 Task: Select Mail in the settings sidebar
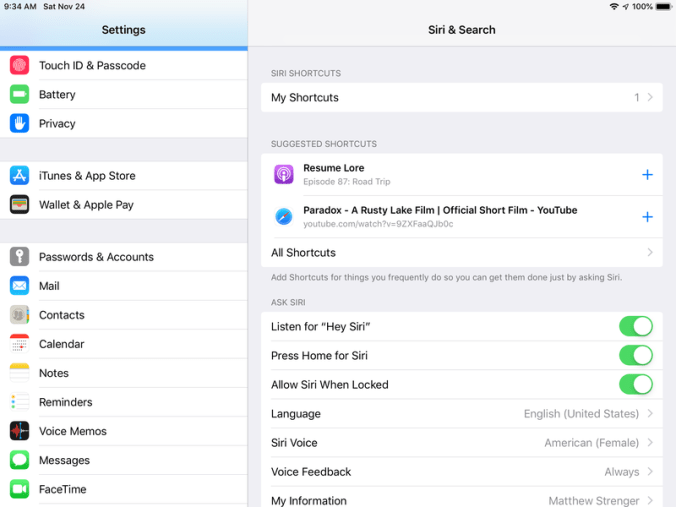point(49,285)
